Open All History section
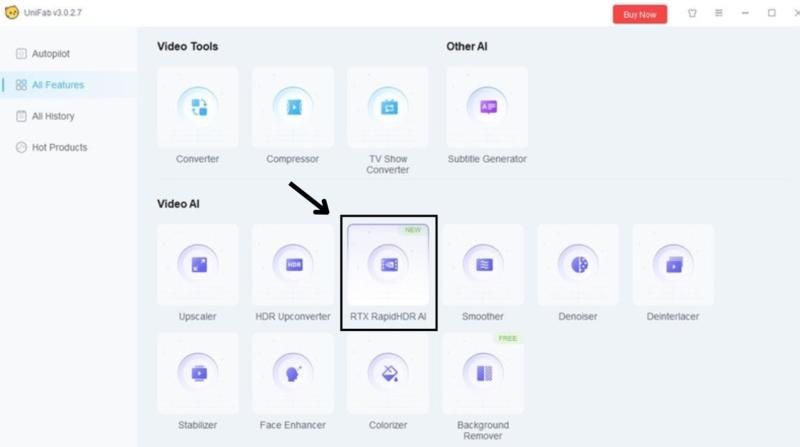 pos(52,116)
